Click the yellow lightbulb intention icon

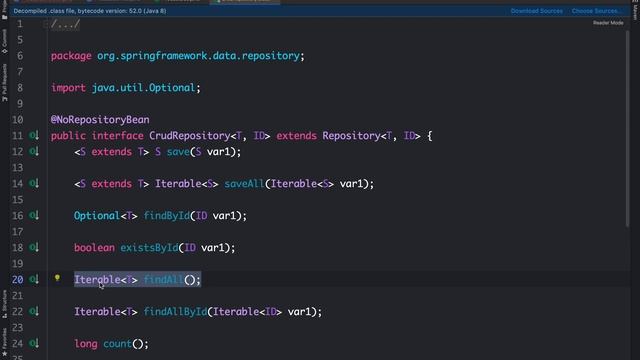(57, 278)
